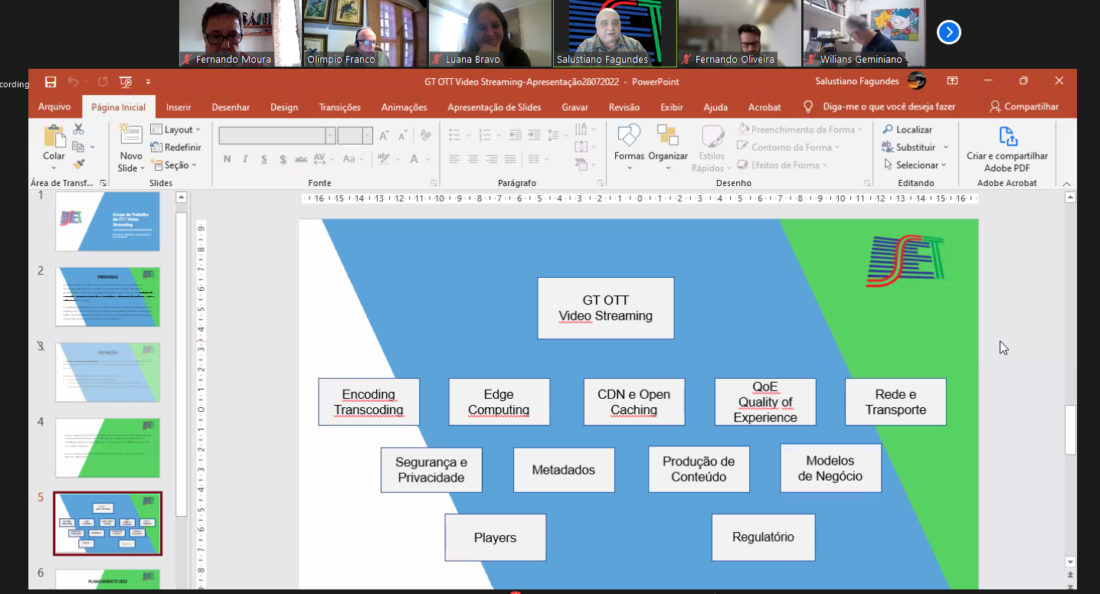This screenshot has width=1100, height=594.
Task: Open the font size combo box arrow
Action: tap(367, 135)
